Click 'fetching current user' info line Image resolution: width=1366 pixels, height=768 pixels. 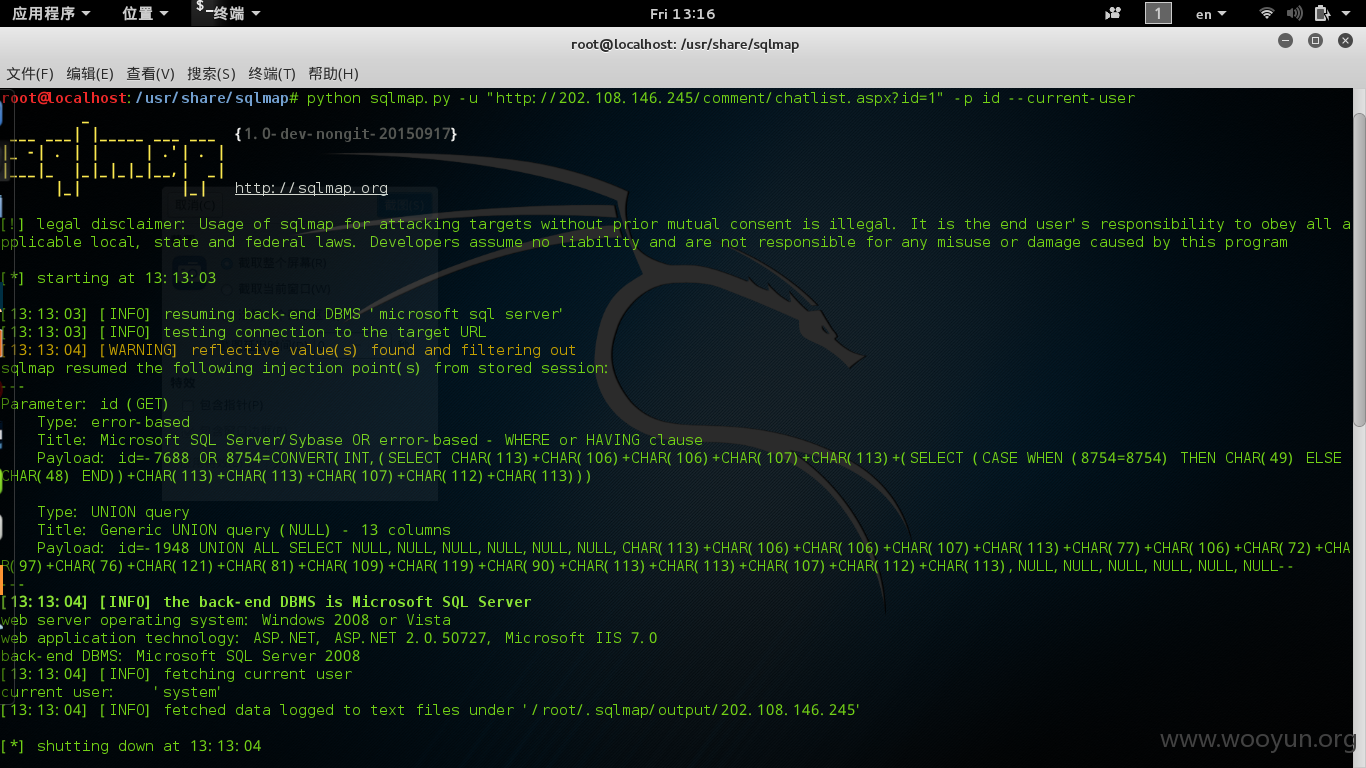177,674
